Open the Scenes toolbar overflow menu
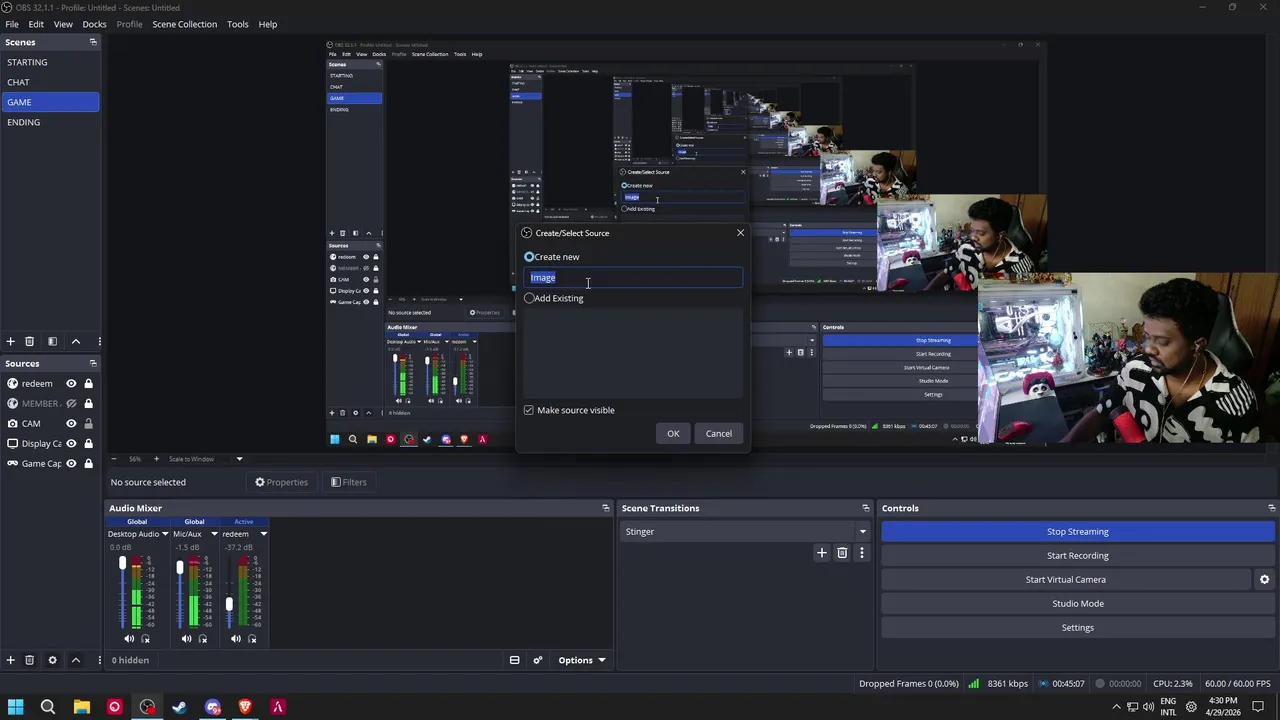Viewport: 1280px width, 720px height. (98, 341)
